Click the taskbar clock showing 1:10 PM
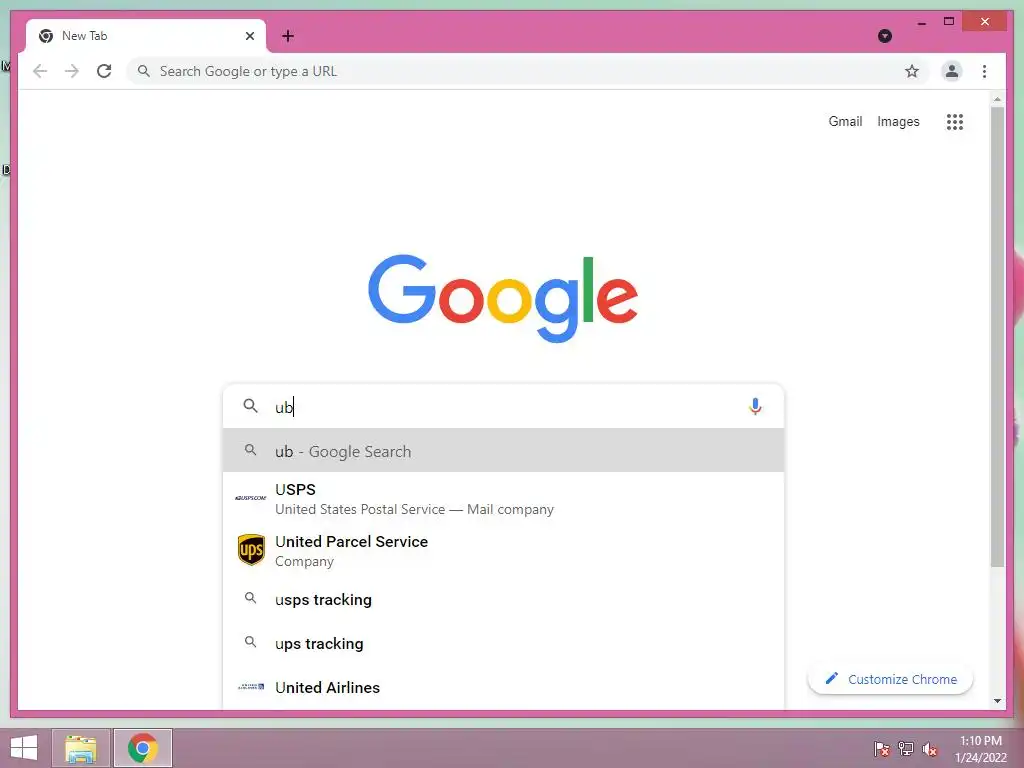The height and width of the screenshot is (768, 1024). 980,749
